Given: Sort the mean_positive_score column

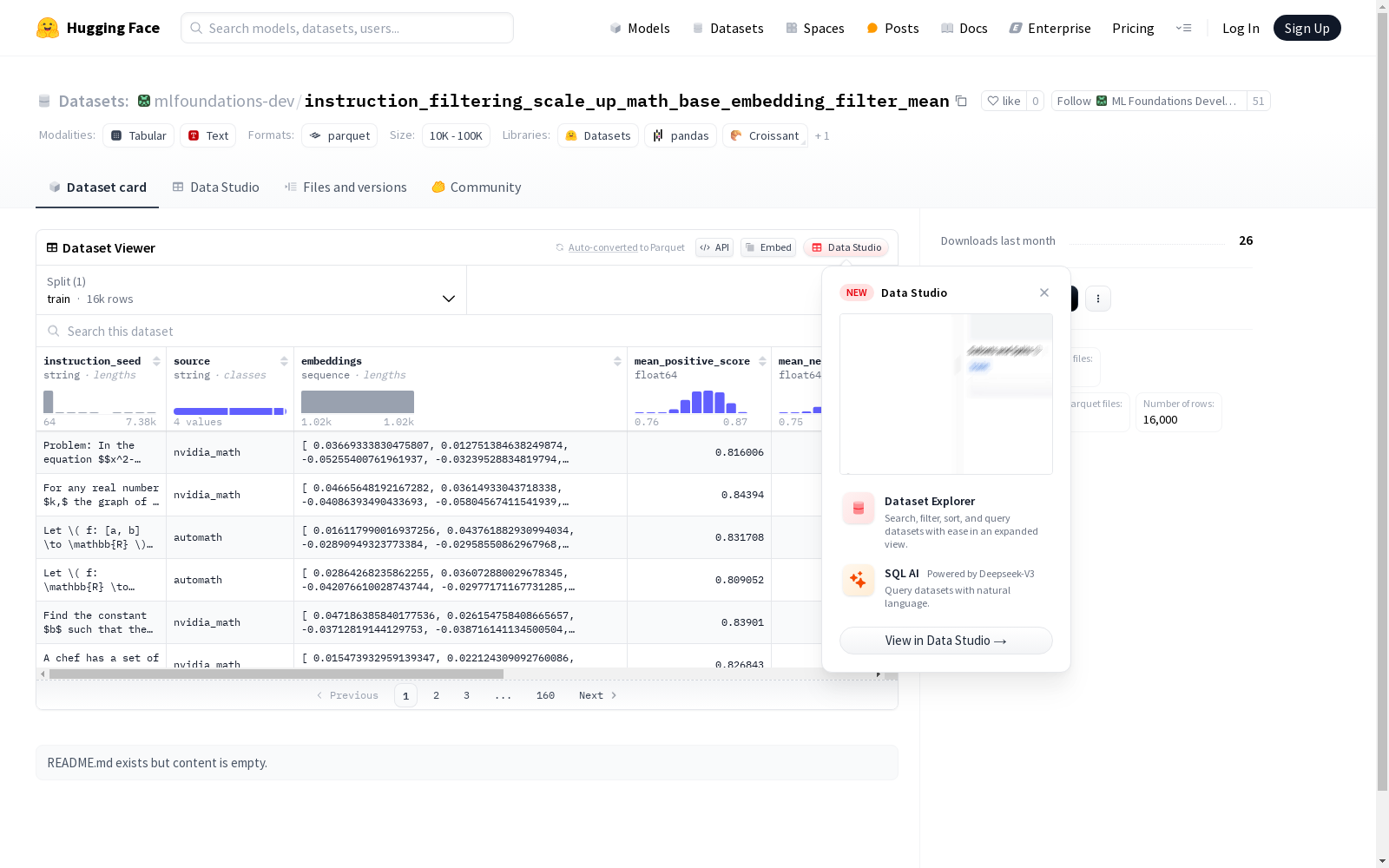Looking at the screenshot, I should (x=762, y=361).
